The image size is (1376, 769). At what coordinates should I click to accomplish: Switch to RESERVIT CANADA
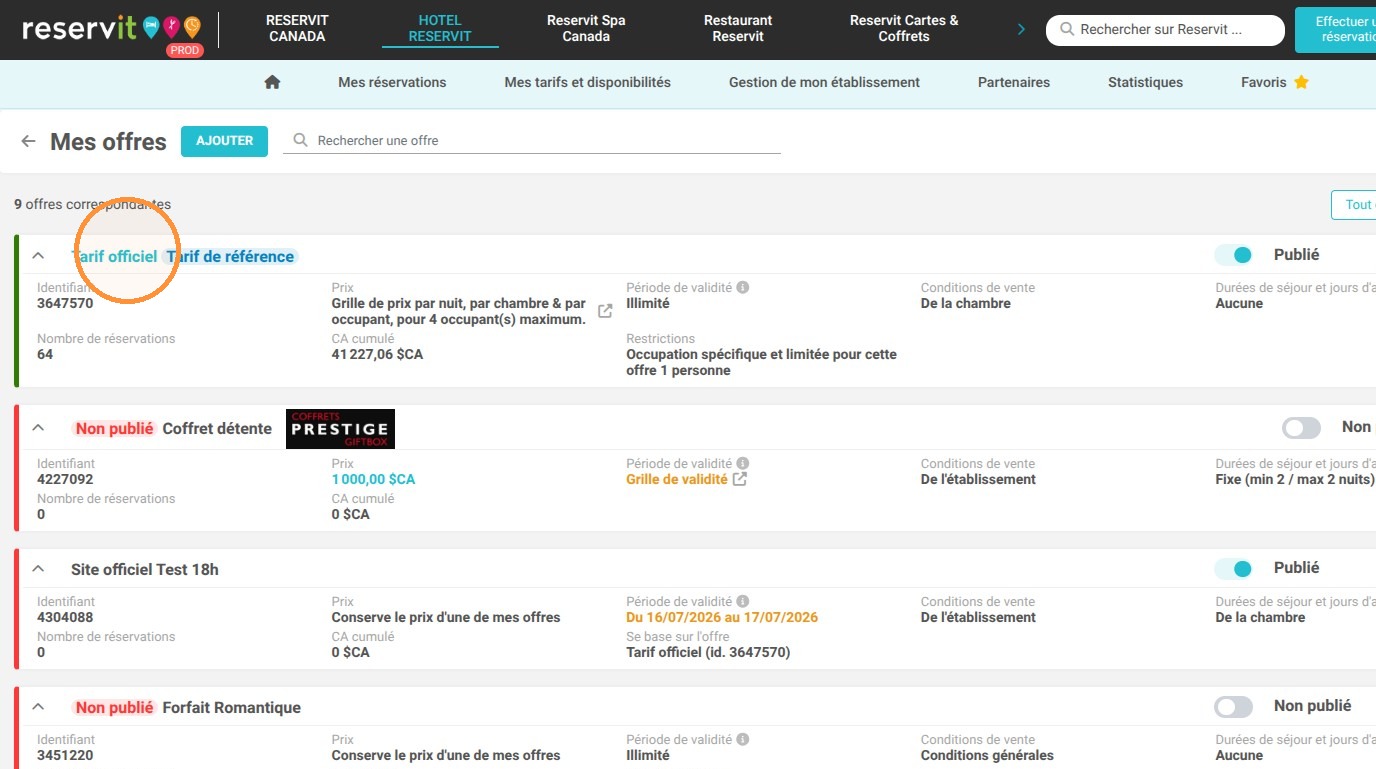pos(297,28)
